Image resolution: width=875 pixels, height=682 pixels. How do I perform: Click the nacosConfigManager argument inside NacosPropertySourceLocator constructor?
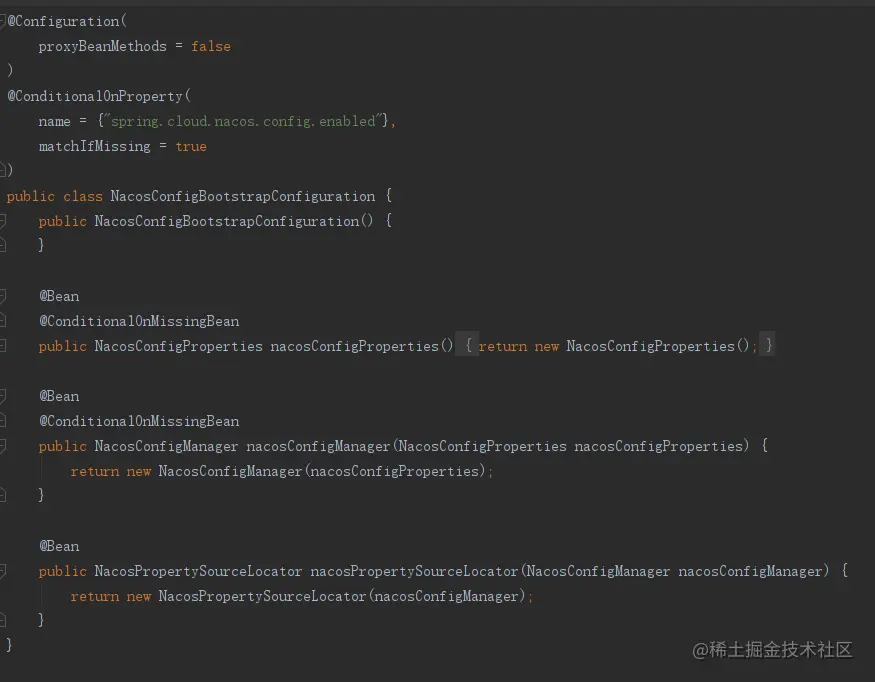pos(446,596)
